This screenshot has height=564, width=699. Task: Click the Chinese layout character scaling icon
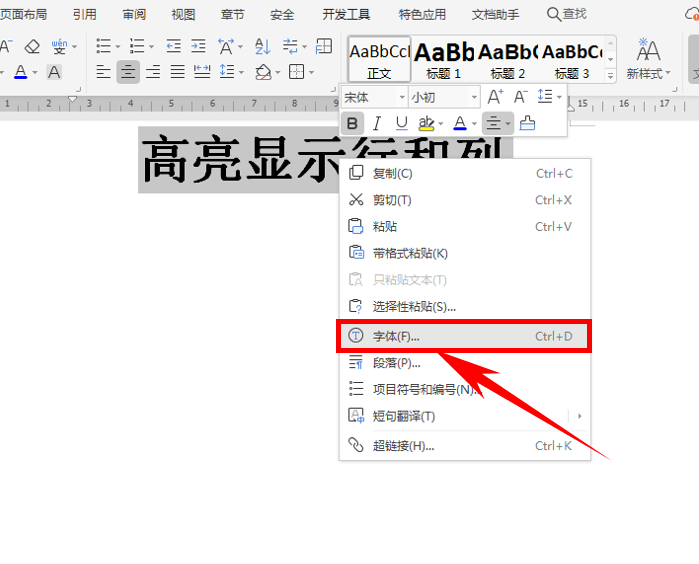point(226,46)
